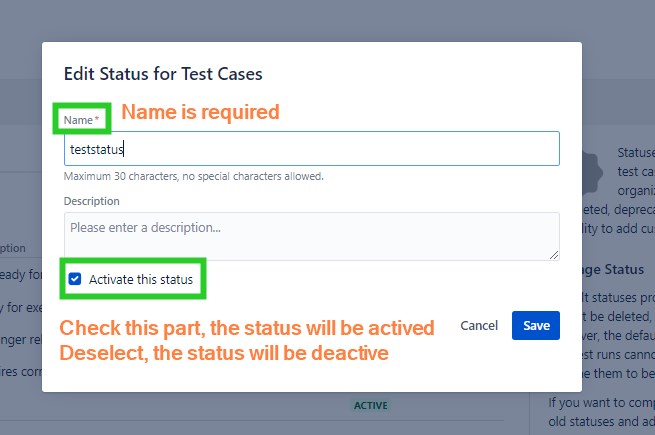This screenshot has height=435, width=655.
Task: Click the Description column header behind the dialog
Action: (15, 248)
